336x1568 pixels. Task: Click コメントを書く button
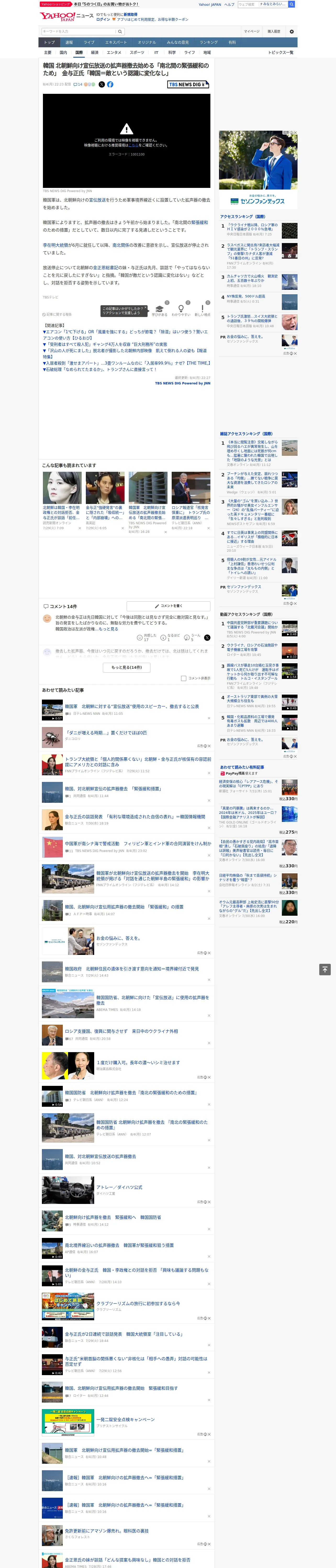point(168,606)
